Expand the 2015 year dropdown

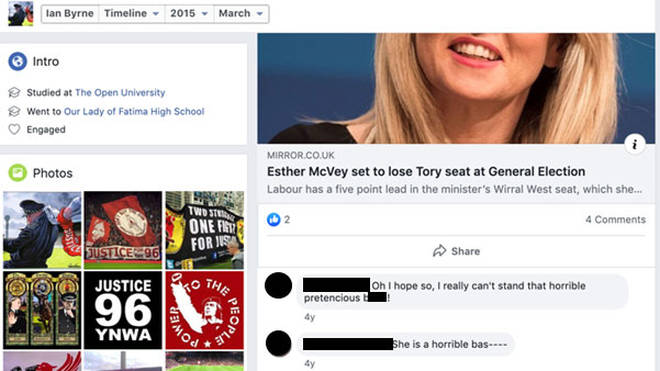pos(189,13)
